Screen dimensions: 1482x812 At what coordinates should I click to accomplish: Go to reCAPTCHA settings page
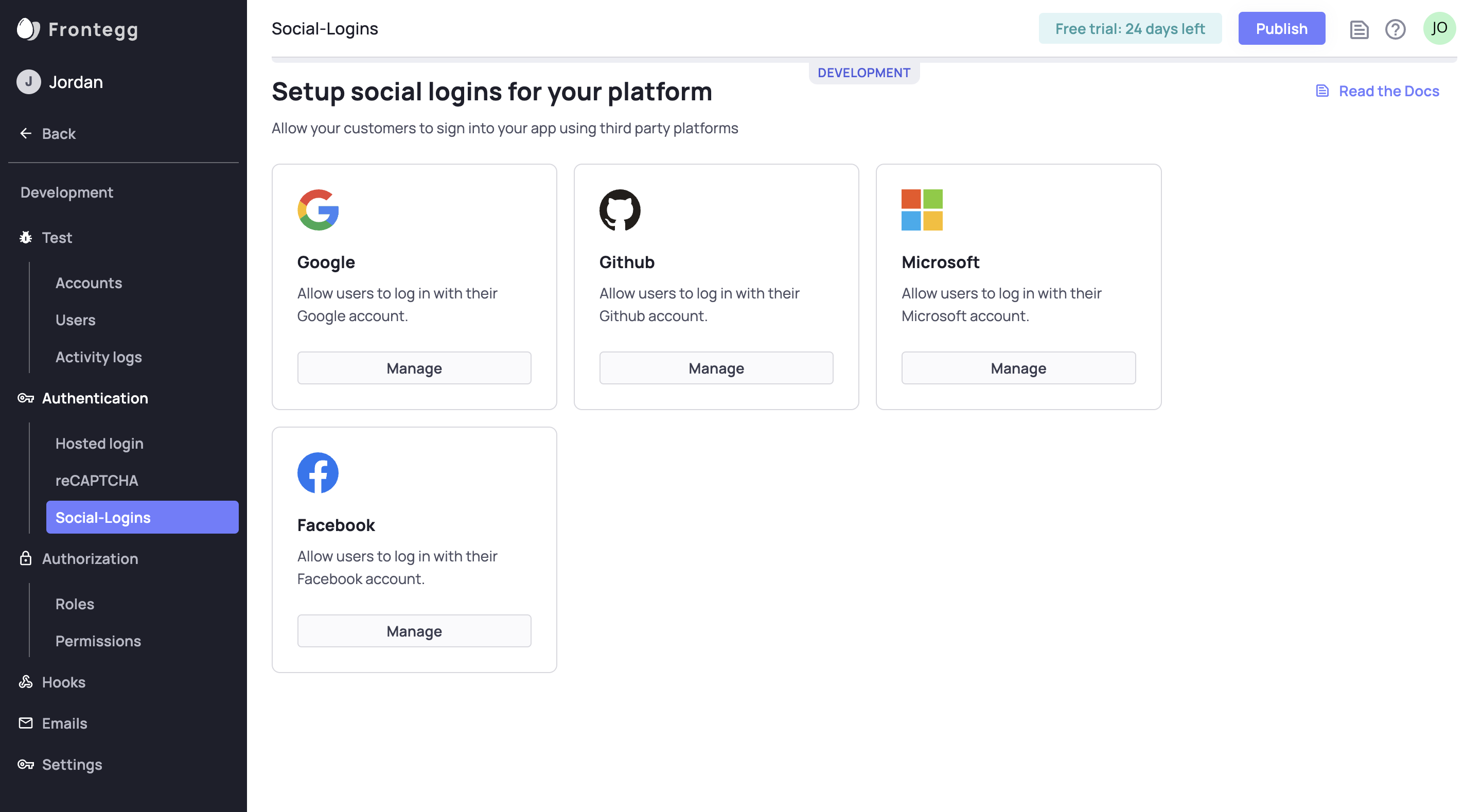pos(97,481)
